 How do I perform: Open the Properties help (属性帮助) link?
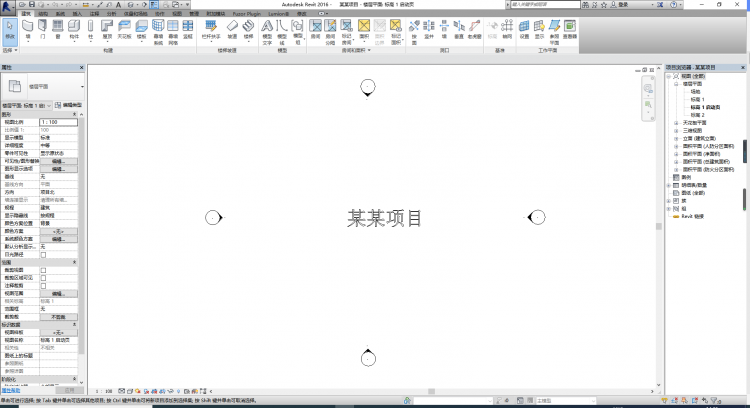click(x=11, y=391)
